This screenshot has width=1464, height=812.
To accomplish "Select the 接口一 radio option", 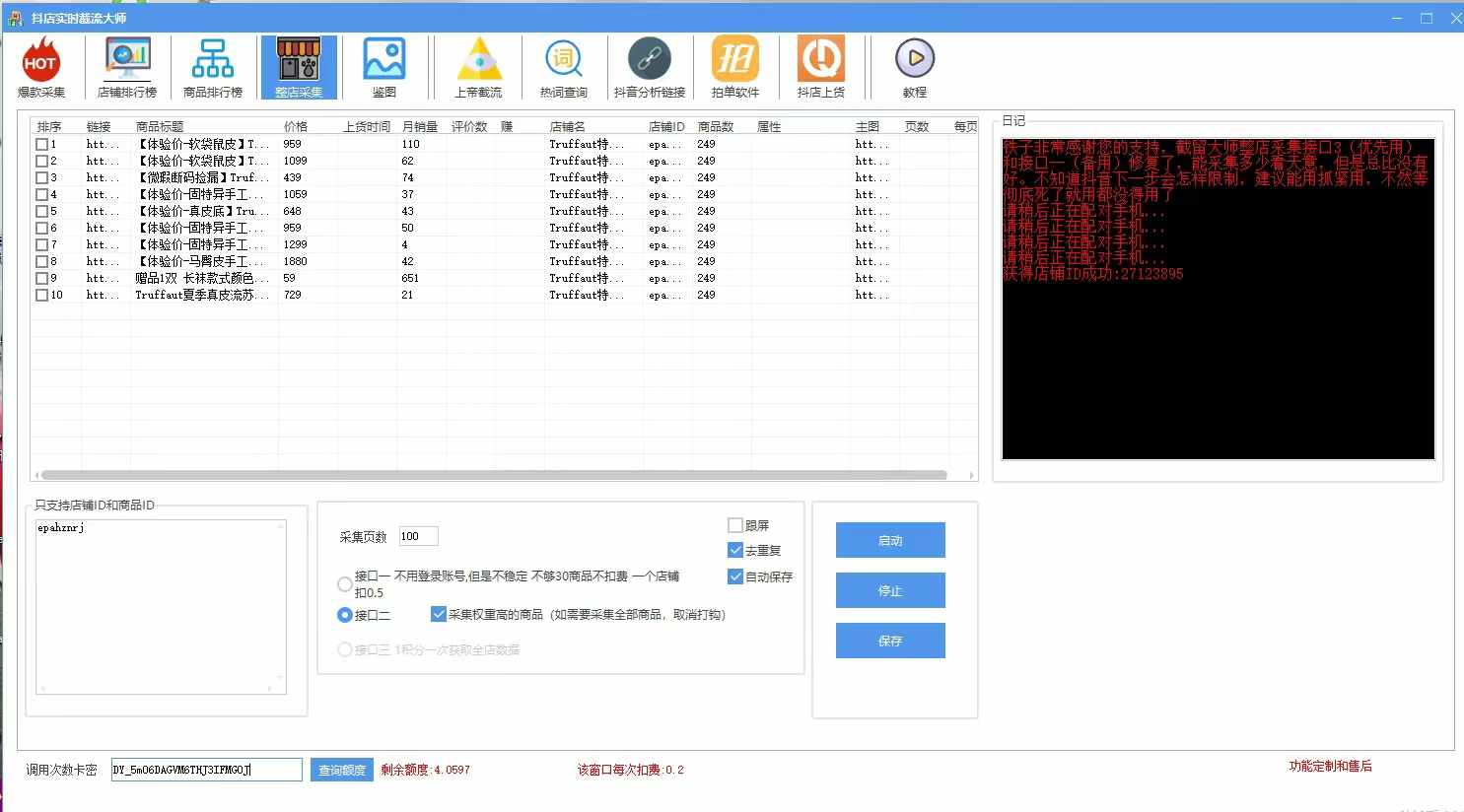I will point(345,583).
